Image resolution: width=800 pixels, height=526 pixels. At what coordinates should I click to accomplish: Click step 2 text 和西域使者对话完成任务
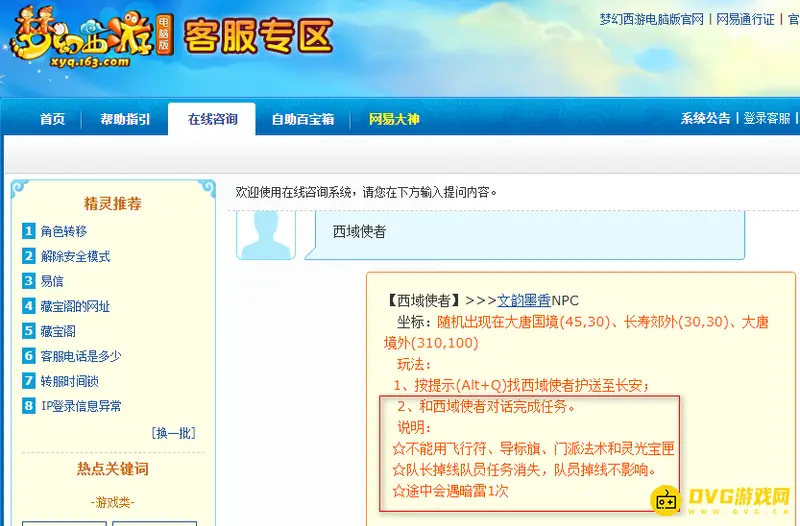click(x=493, y=406)
